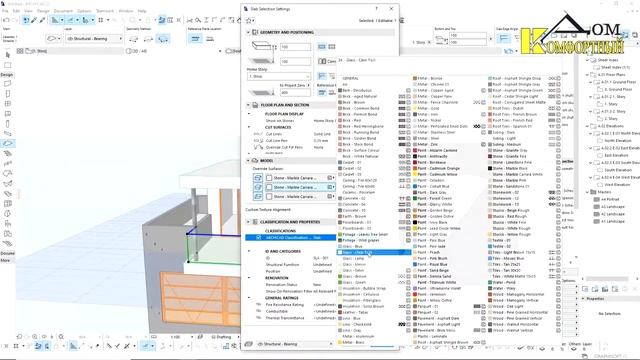Image resolution: width=640 pixels, height=360 pixels.
Task: Toggle the top surface override checkbox
Action: pos(269,178)
